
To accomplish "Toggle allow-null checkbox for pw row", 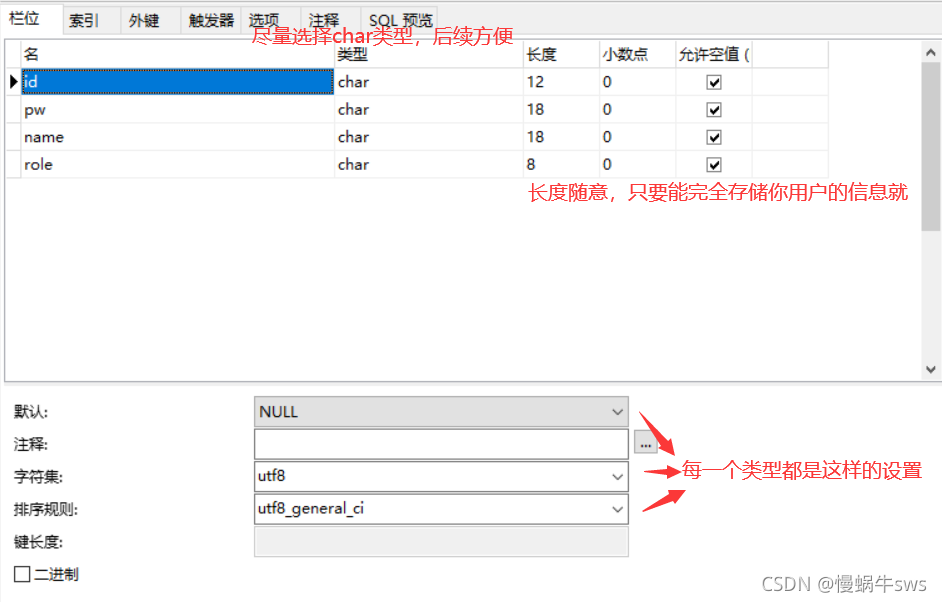I will click(x=714, y=110).
